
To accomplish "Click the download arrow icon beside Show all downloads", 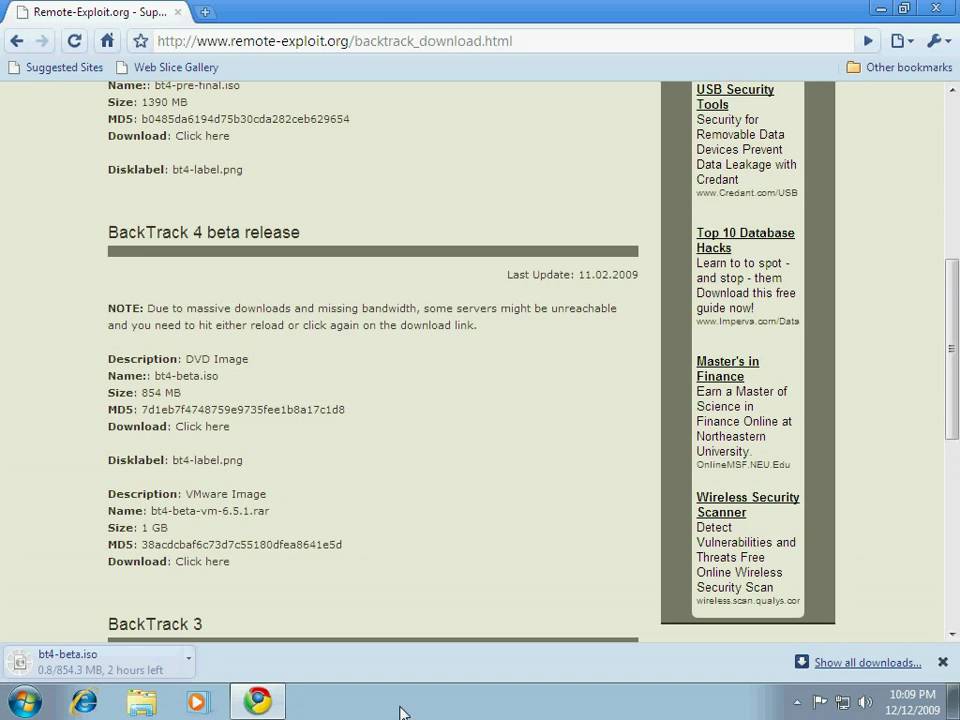I will pyautogui.click(x=801, y=661).
